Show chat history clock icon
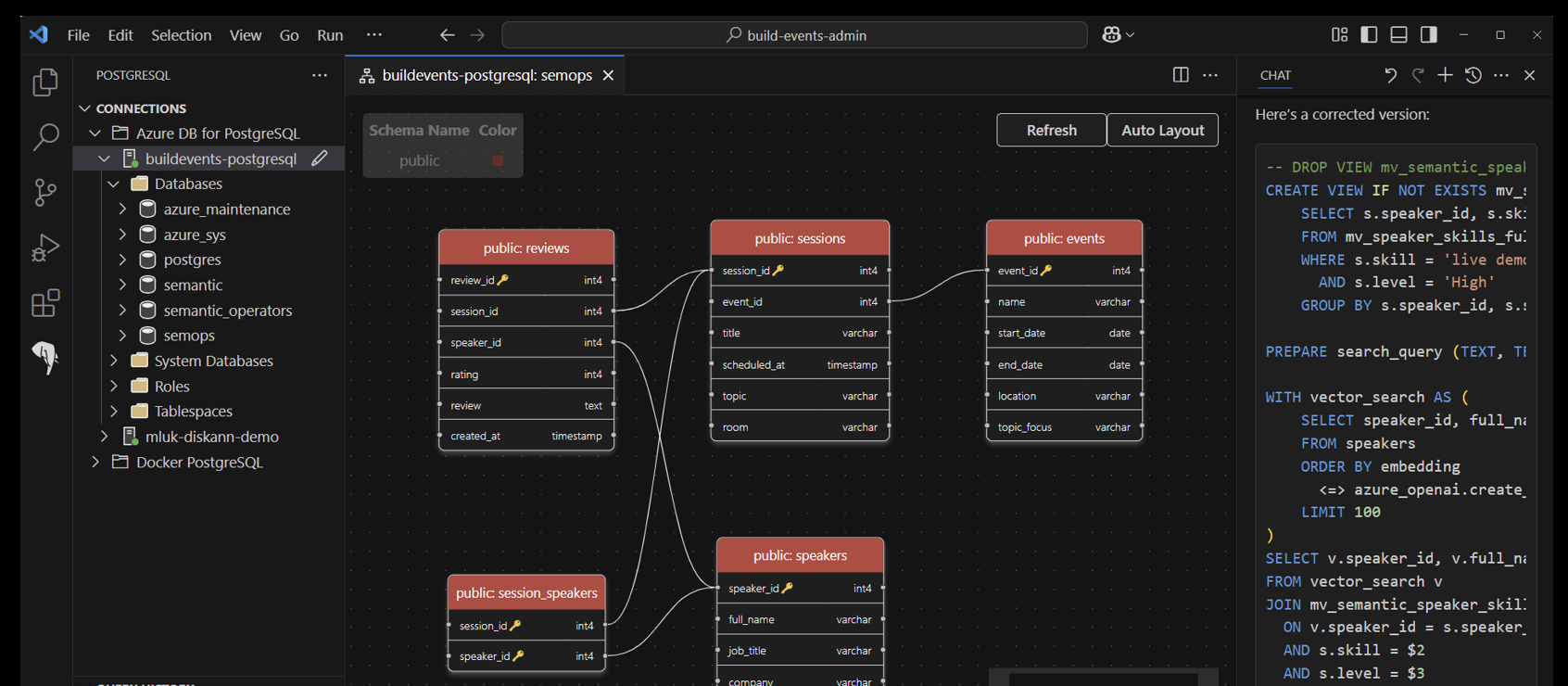 click(x=1473, y=75)
